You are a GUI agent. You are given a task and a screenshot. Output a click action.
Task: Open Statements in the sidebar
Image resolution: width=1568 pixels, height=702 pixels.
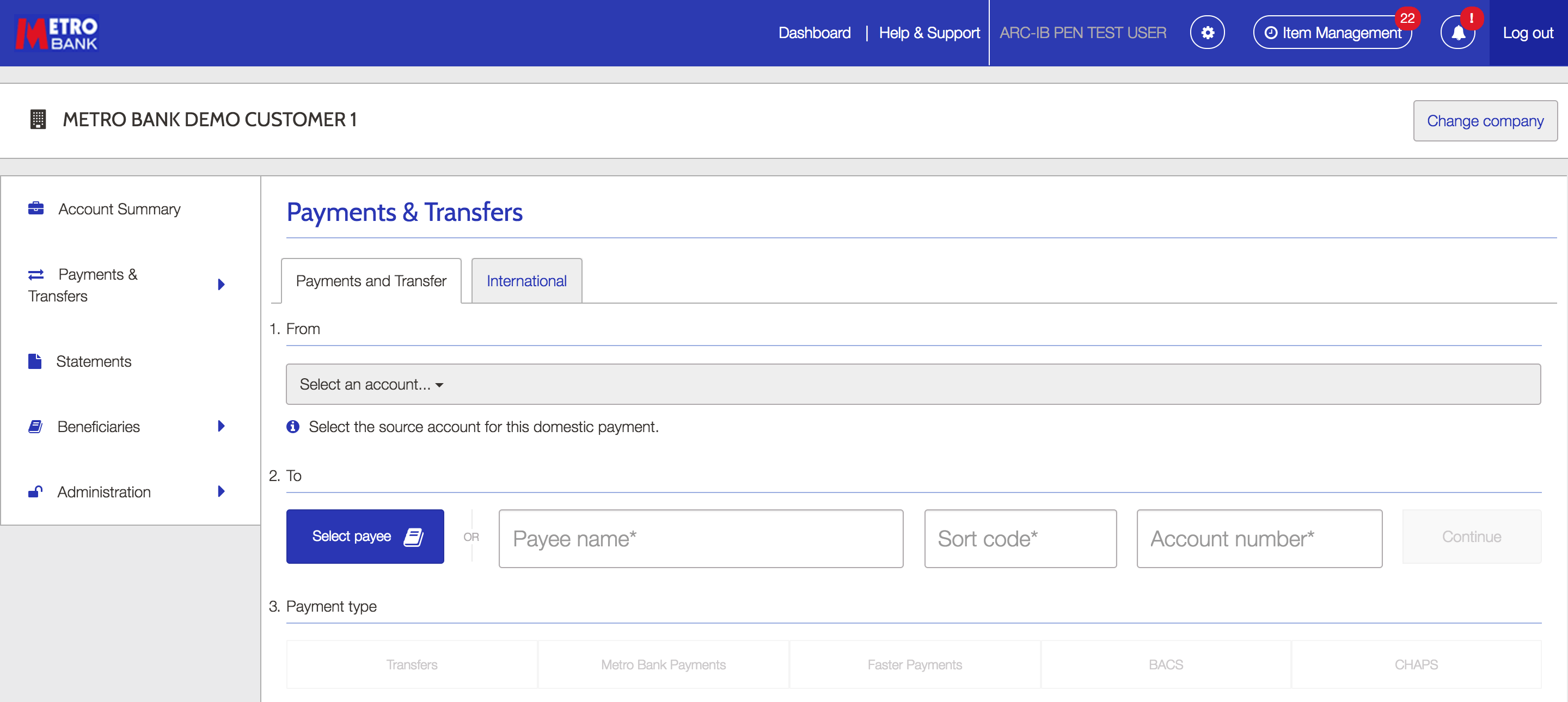pyautogui.click(x=94, y=361)
